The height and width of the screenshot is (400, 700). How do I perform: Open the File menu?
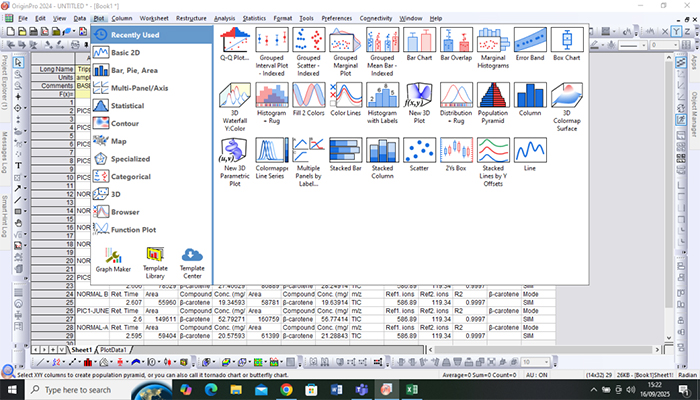pyautogui.click(x=23, y=18)
